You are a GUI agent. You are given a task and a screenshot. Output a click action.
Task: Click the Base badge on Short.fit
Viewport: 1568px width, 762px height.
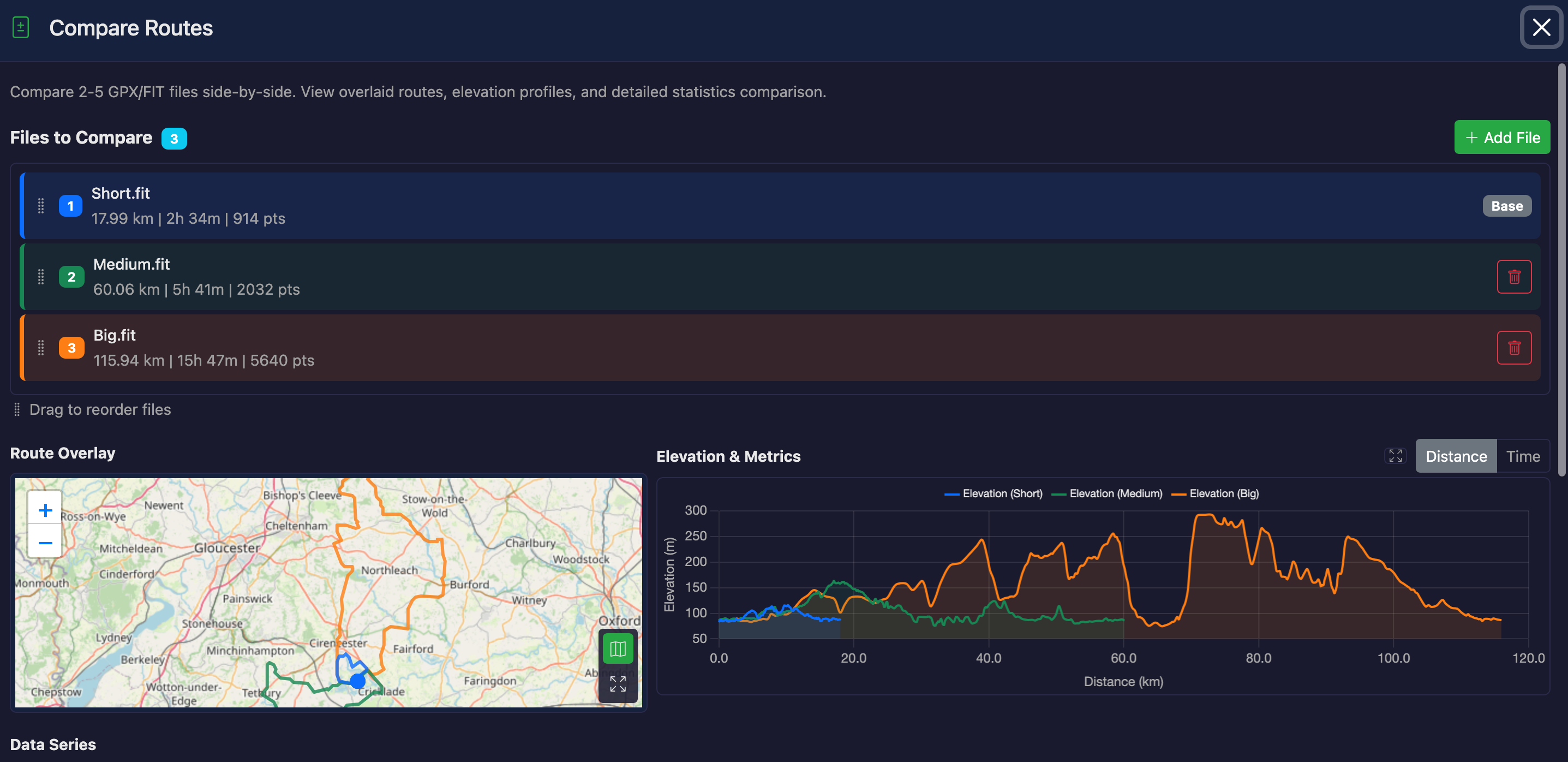tap(1506, 206)
